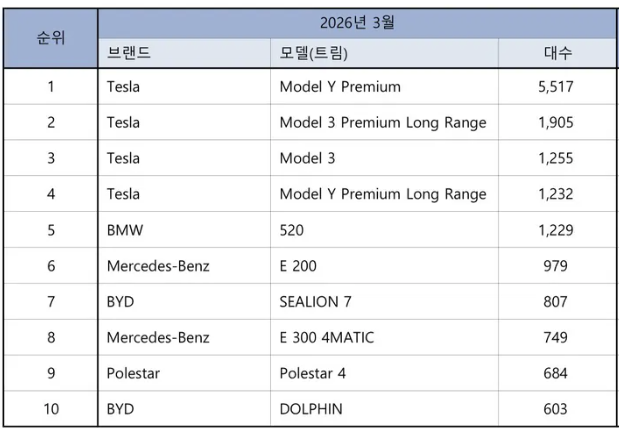Select the DOLPHIN model cell
This screenshot has height=429, width=619.
[311, 409]
